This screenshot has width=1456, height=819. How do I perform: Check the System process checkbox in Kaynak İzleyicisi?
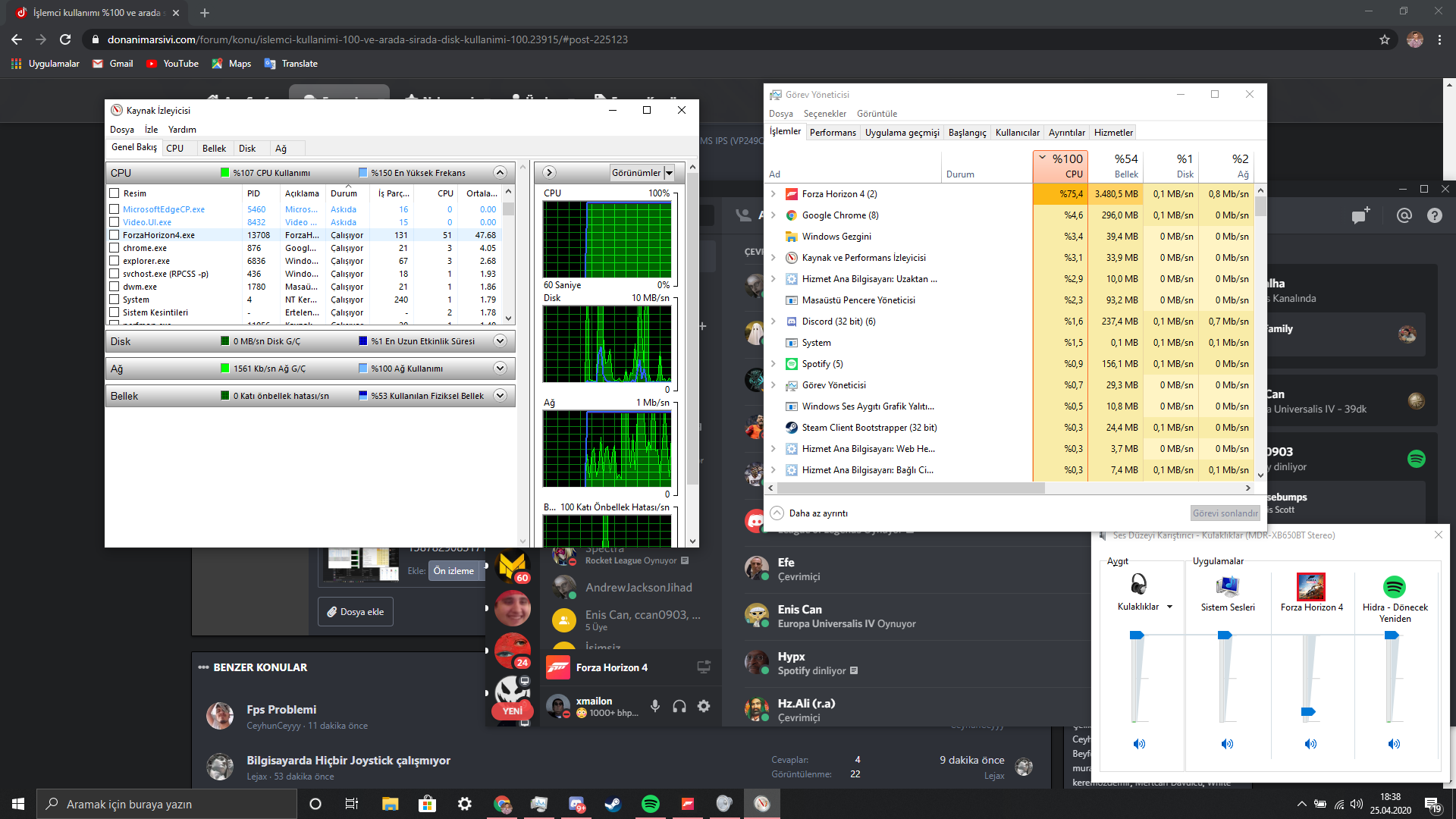(x=114, y=300)
